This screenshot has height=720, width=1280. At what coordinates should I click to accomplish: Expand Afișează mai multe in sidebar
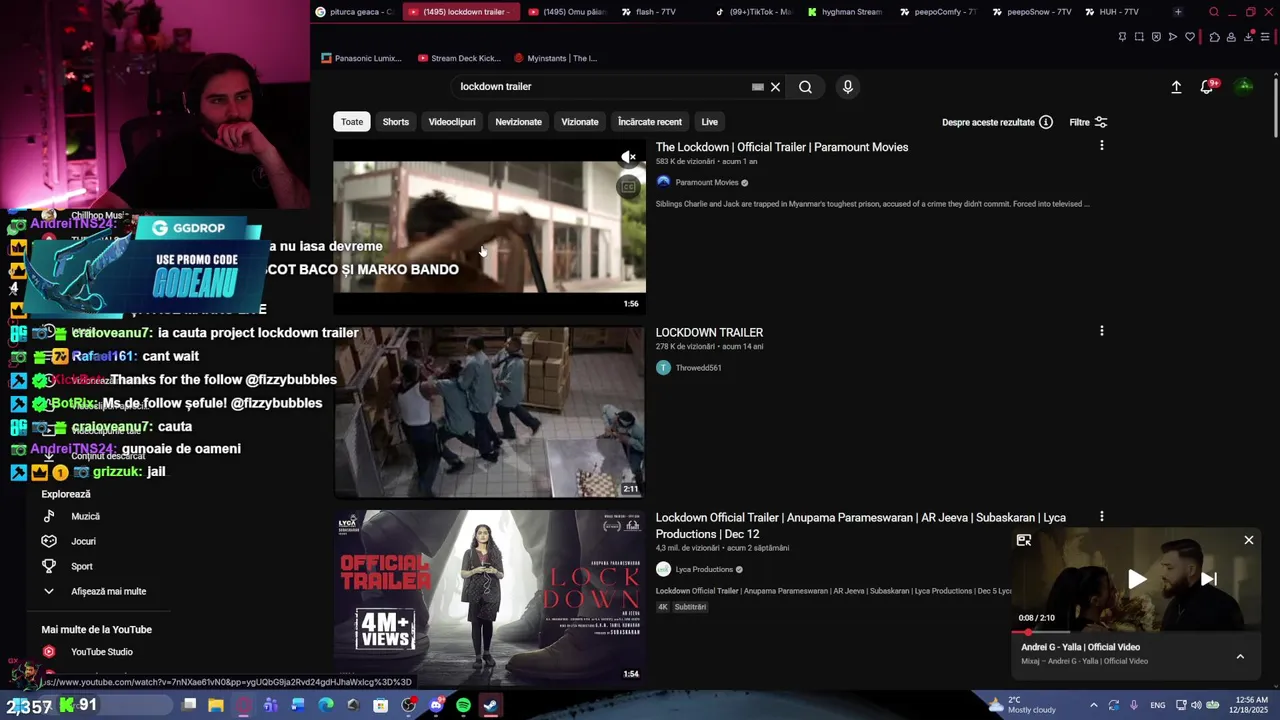(x=108, y=591)
